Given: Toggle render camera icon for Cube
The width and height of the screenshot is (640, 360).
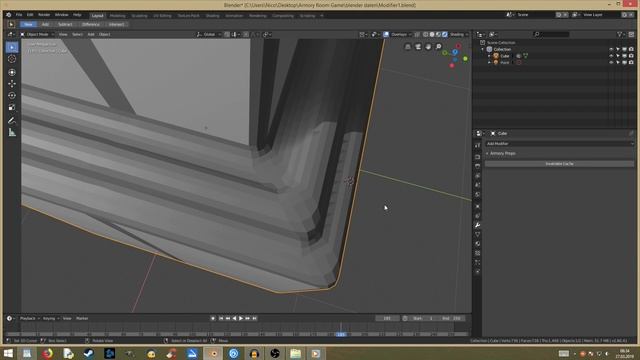Looking at the screenshot, I should (x=631, y=56).
